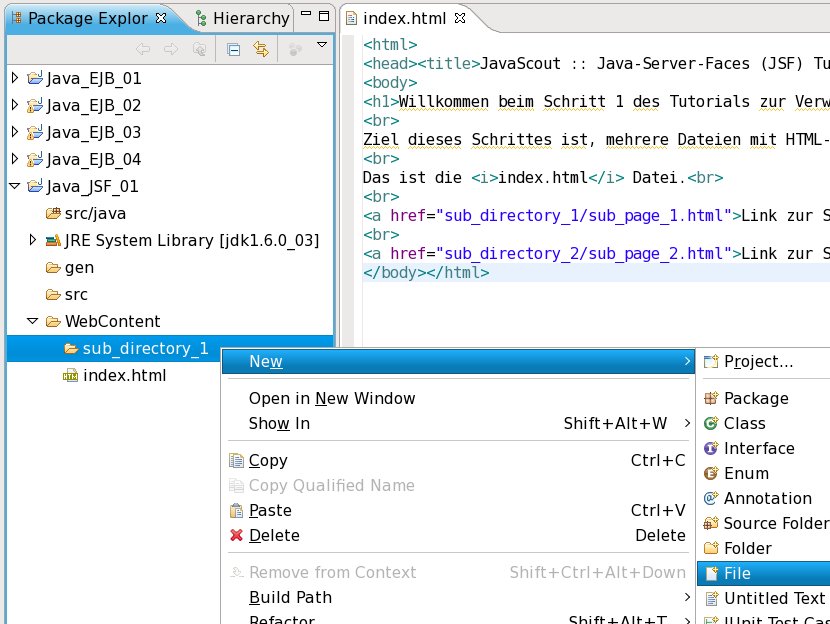Click the red Delete icon
This screenshot has height=624, width=830.
(x=237, y=536)
